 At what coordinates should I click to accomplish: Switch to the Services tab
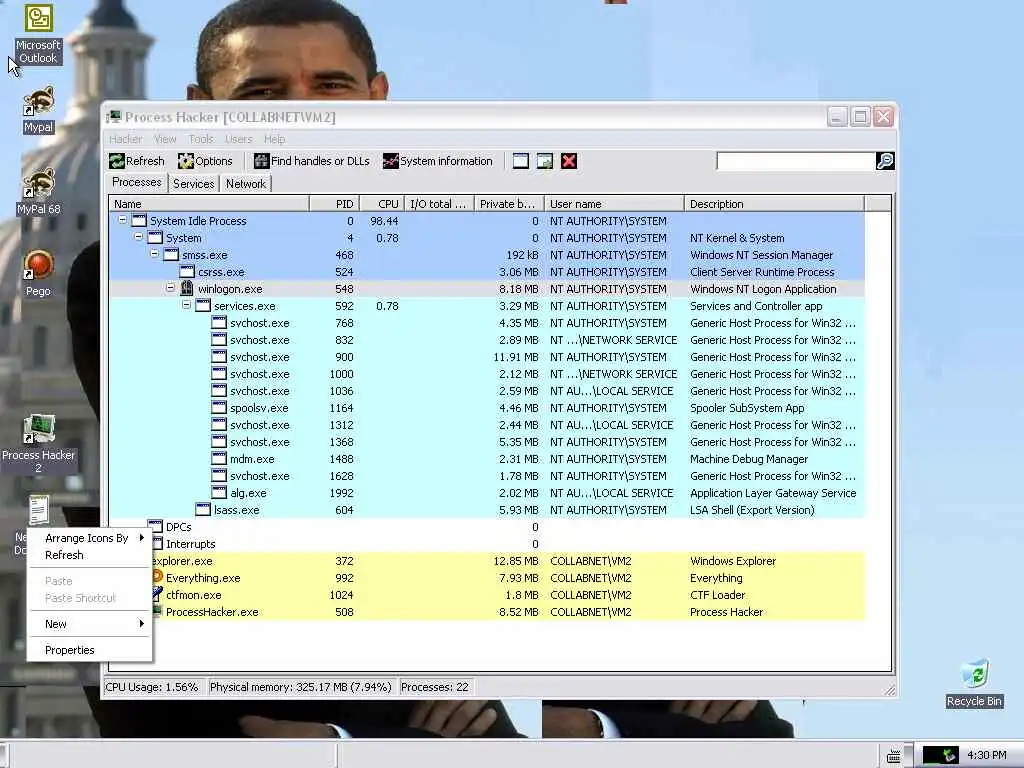pyautogui.click(x=193, y=184)
